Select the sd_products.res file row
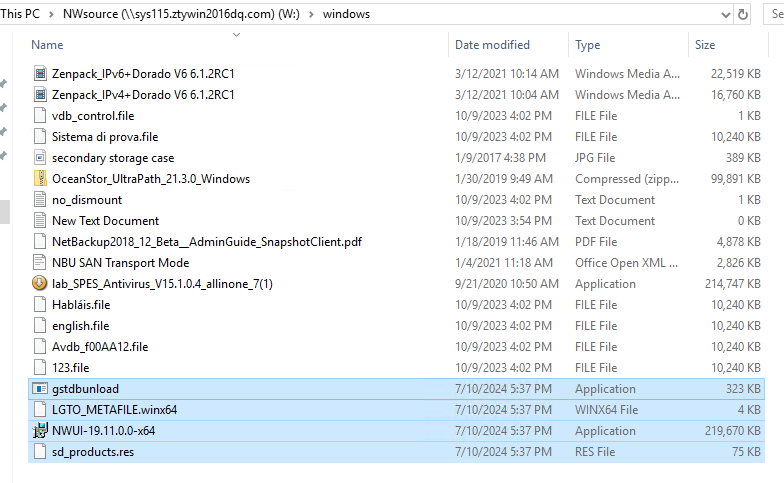This screenshot has width=784, height=483. pos(396,452)
